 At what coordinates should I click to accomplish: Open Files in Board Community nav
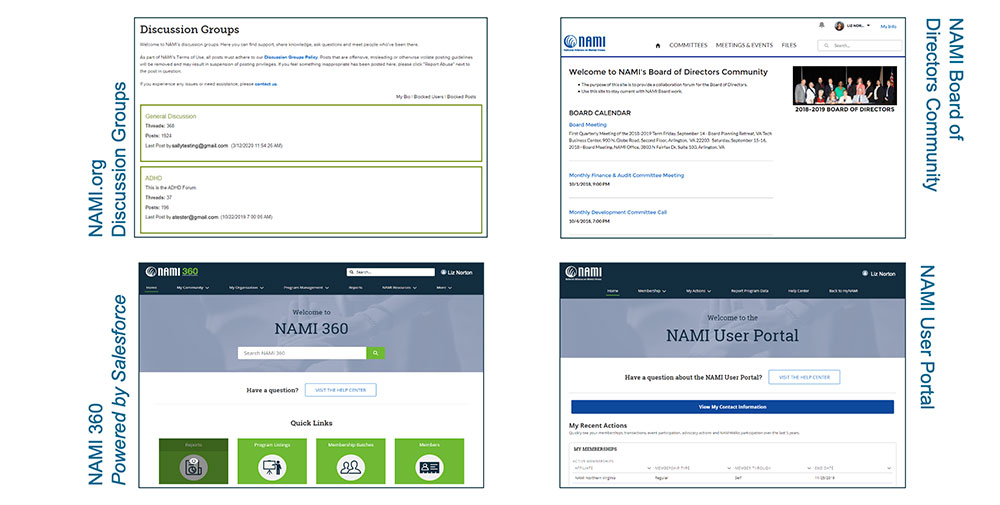[x=789, y=45]
